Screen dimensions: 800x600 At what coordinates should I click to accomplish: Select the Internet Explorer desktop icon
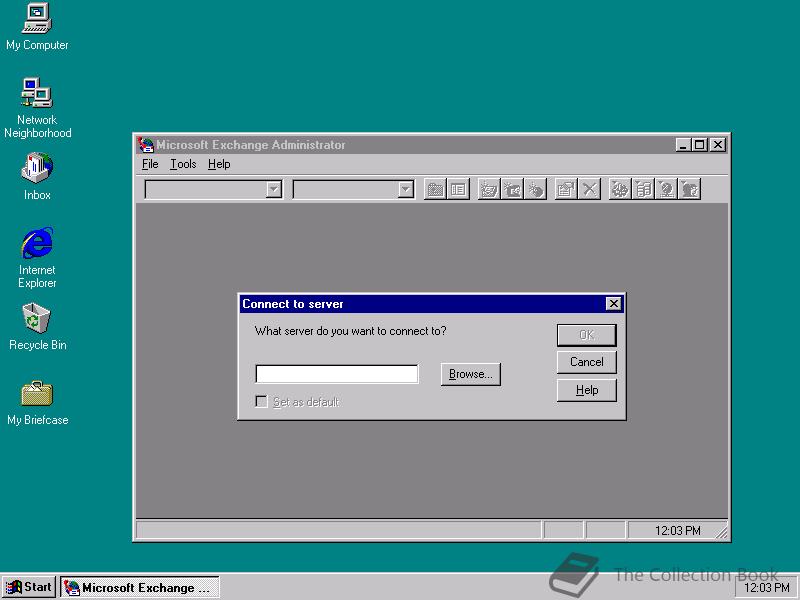37,258
